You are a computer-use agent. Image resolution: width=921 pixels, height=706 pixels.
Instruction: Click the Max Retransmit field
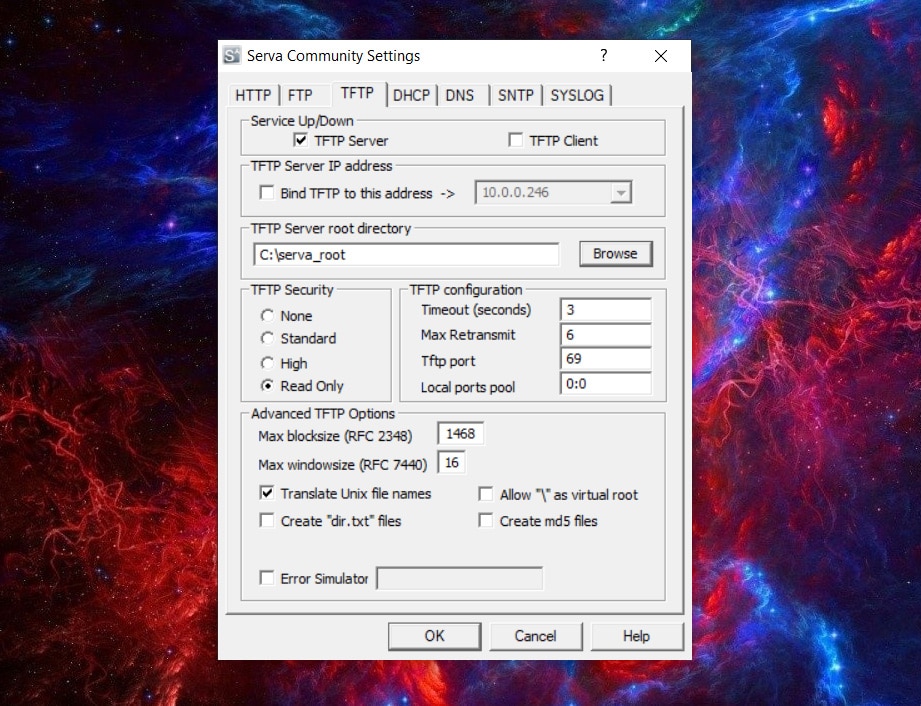pos(606,335)
